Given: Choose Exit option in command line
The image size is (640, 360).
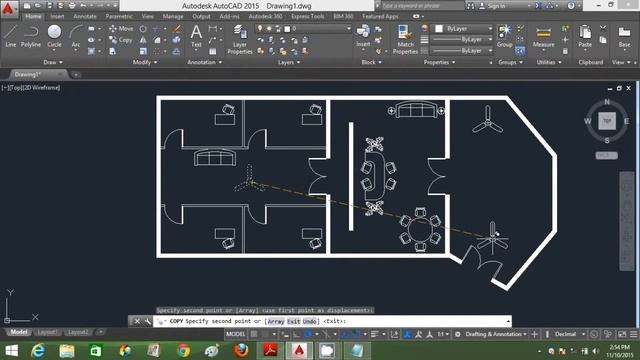Looking at the screenshot, I should (293, 321).
